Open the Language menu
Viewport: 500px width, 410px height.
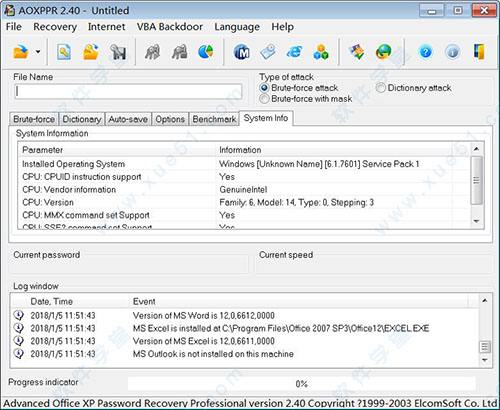click(x=237, y=27)
